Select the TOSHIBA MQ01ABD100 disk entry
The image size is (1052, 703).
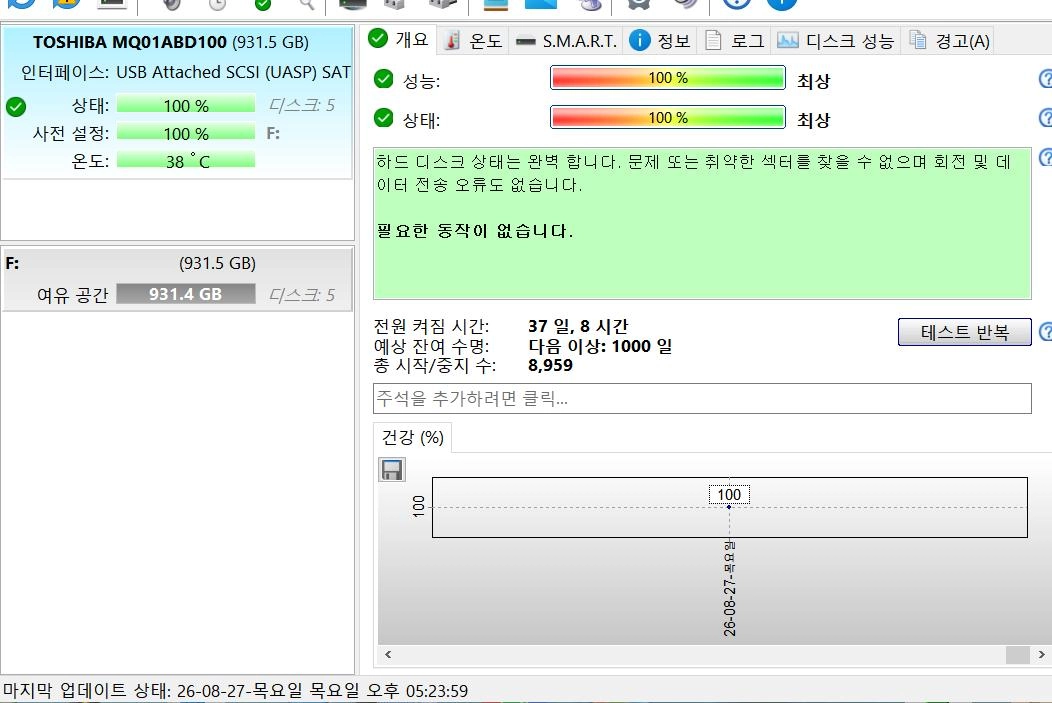click(177, 102)
